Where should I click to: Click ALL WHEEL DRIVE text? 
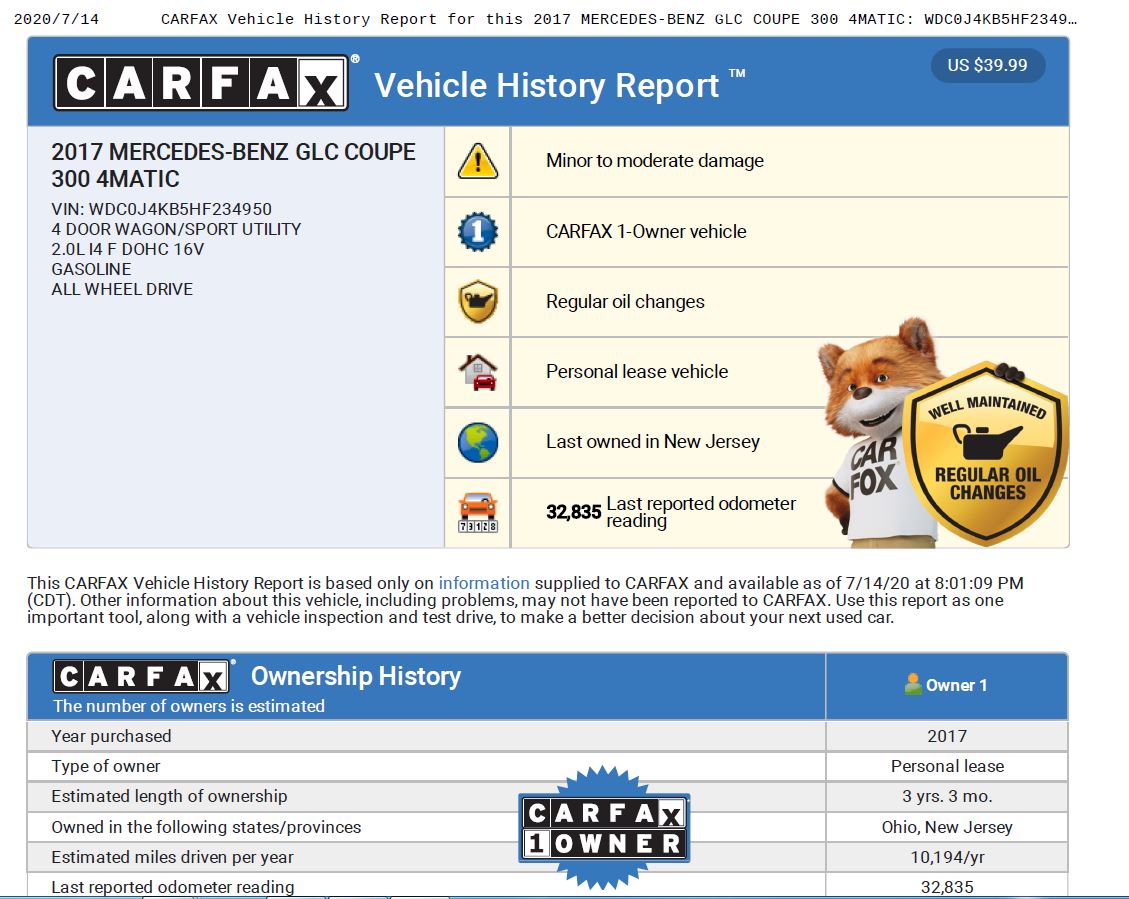click(122, 289)
